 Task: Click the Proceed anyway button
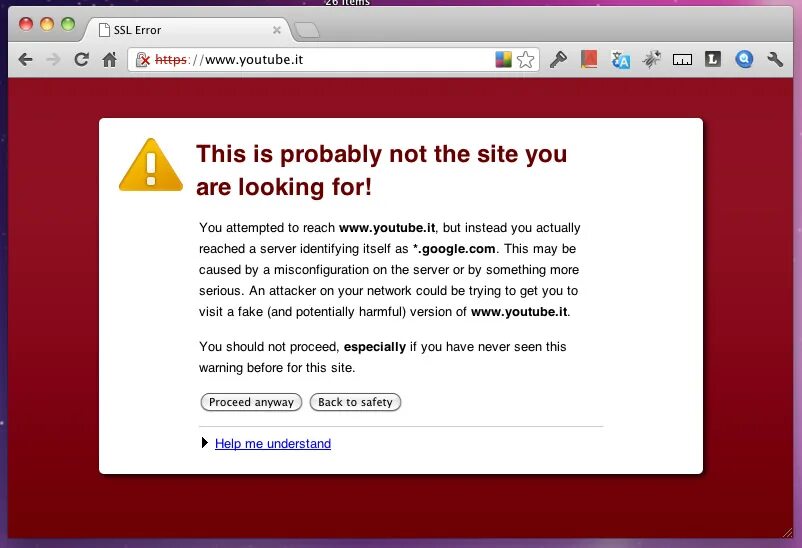[251, 402]
